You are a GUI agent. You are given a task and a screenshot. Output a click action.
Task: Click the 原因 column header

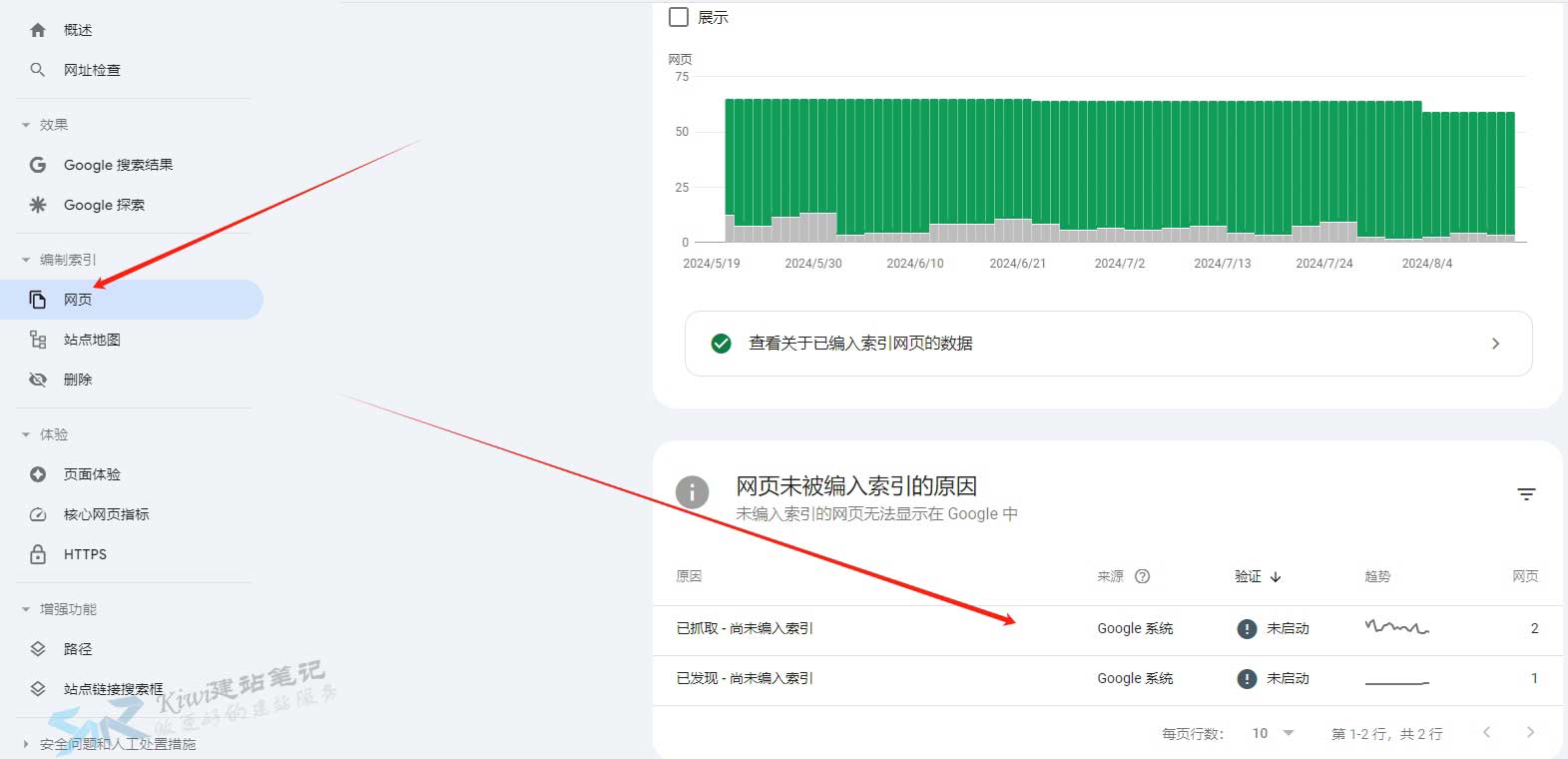point(689,576)
